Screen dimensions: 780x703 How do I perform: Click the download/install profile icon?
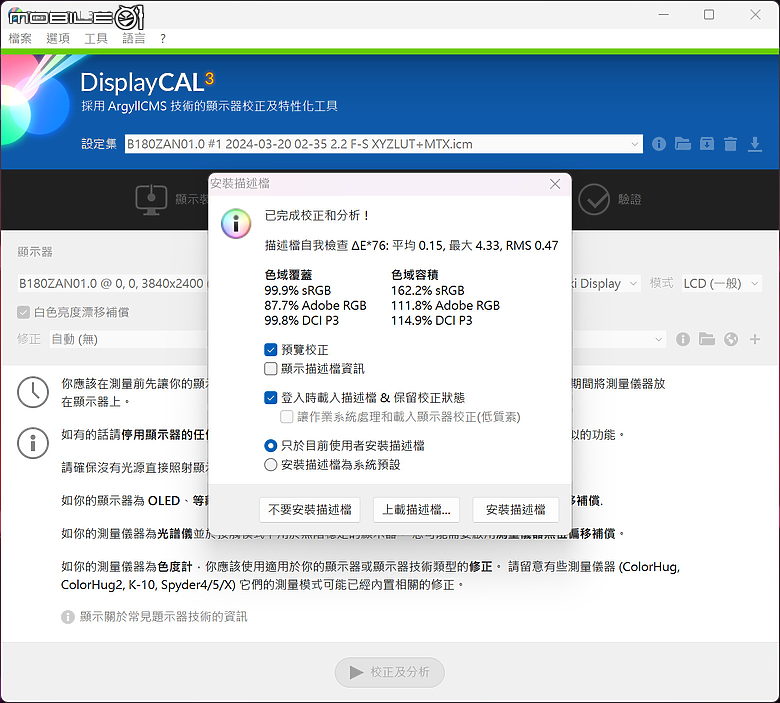(755, 144)
